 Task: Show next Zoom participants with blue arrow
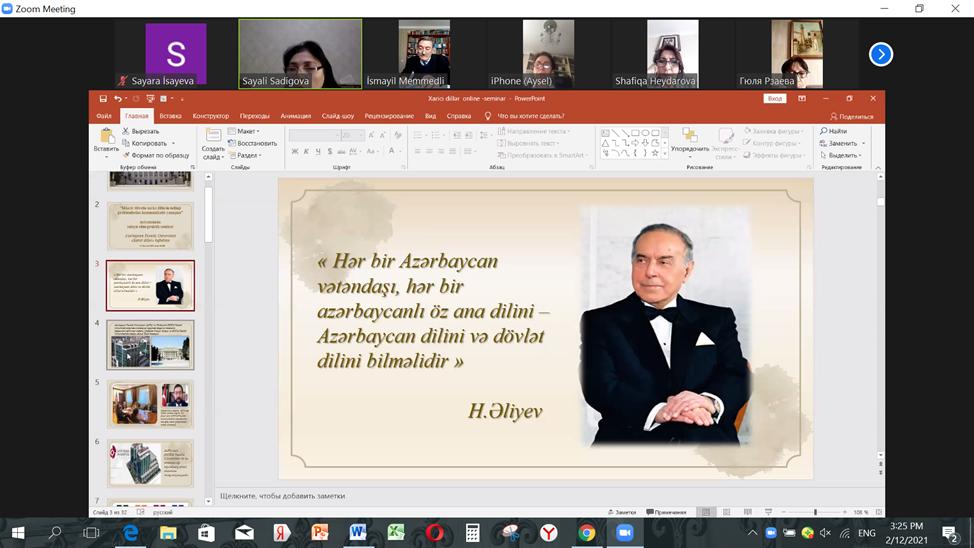[x=881, y=55]
